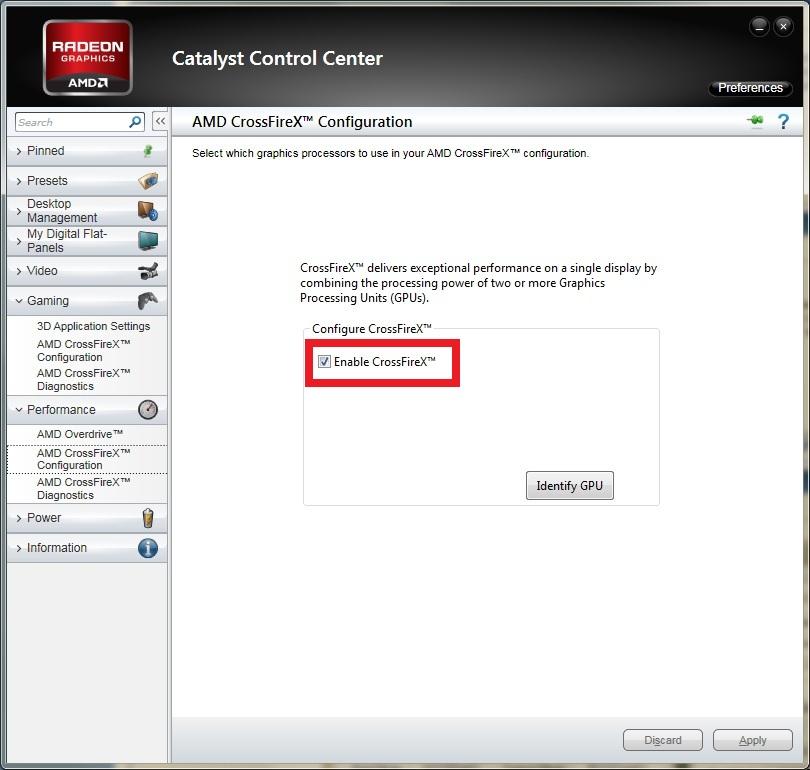The width and height of the screenshot is (810, 770).
Task: Open 3D Application Settings
Action: (x=94, y=326)
